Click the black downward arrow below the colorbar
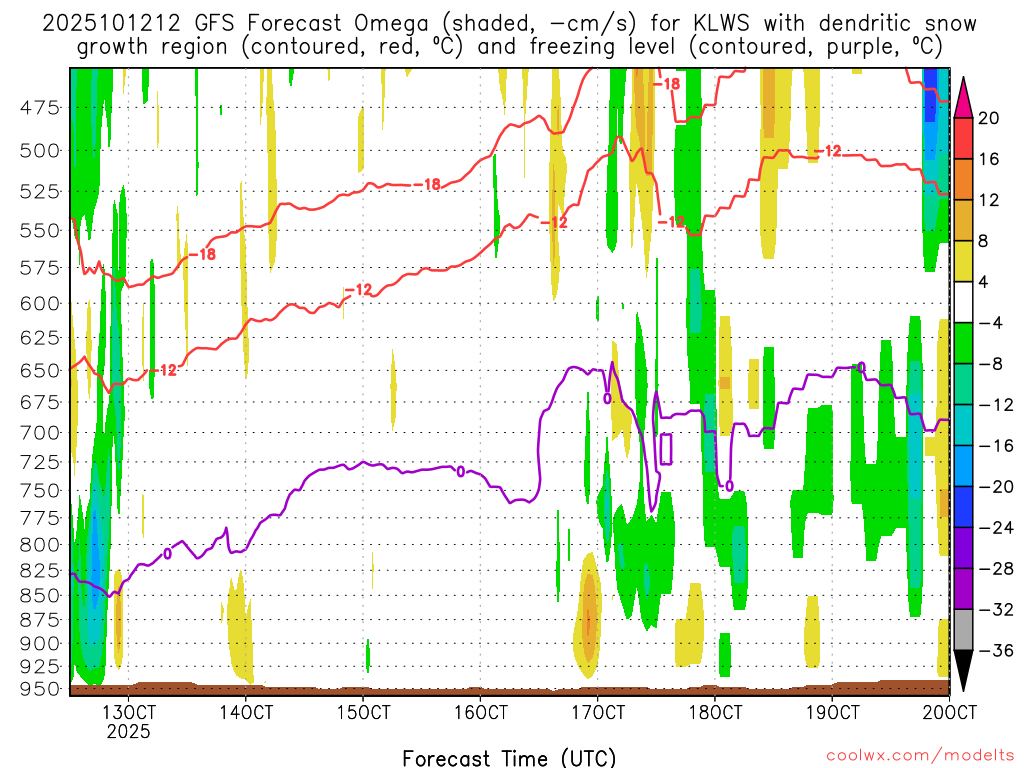 [x=963, y=671]
